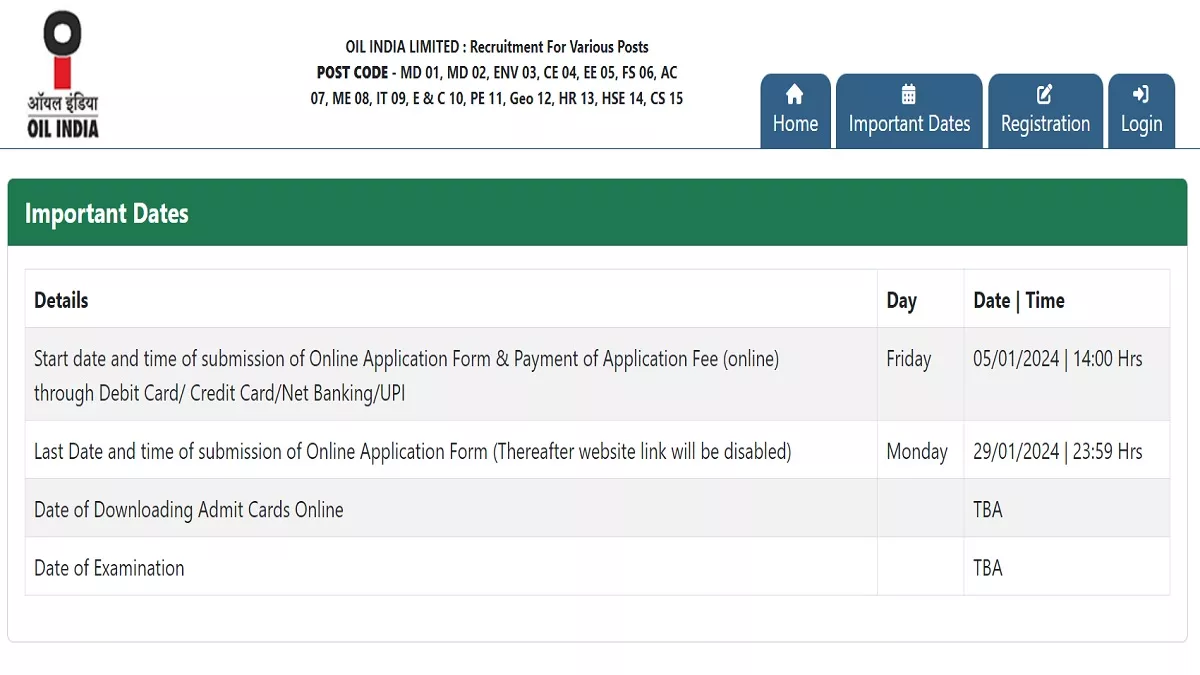Click the sign-in arrow icon above Login
This screenshot has height=675, width=1200.
tap(1141, 94)
